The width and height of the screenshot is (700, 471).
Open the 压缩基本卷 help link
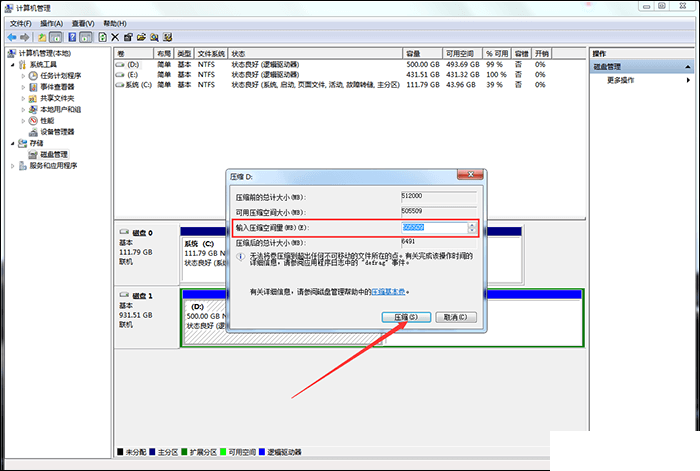388,292
